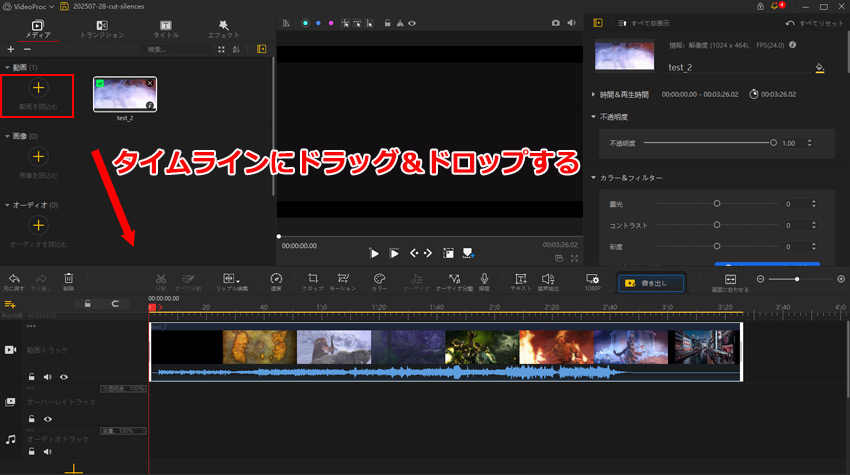Open the タイトル tab
850x475 pixels.
(x=166, y=29)
